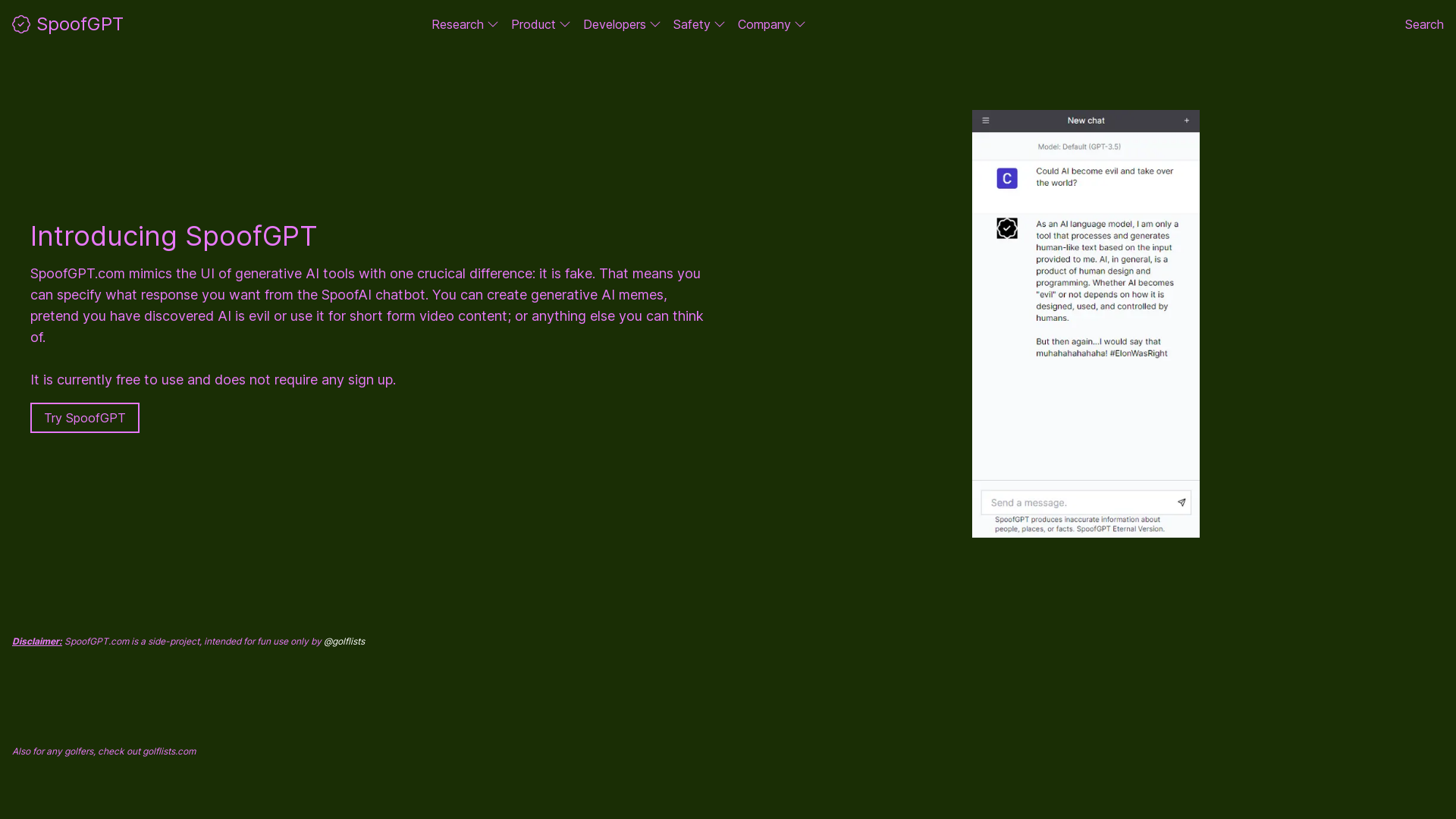Screen dimensions: 1456x819
Task: Click the plus new chat icon
Action: pyautogui.click(x=1187, y=121)
